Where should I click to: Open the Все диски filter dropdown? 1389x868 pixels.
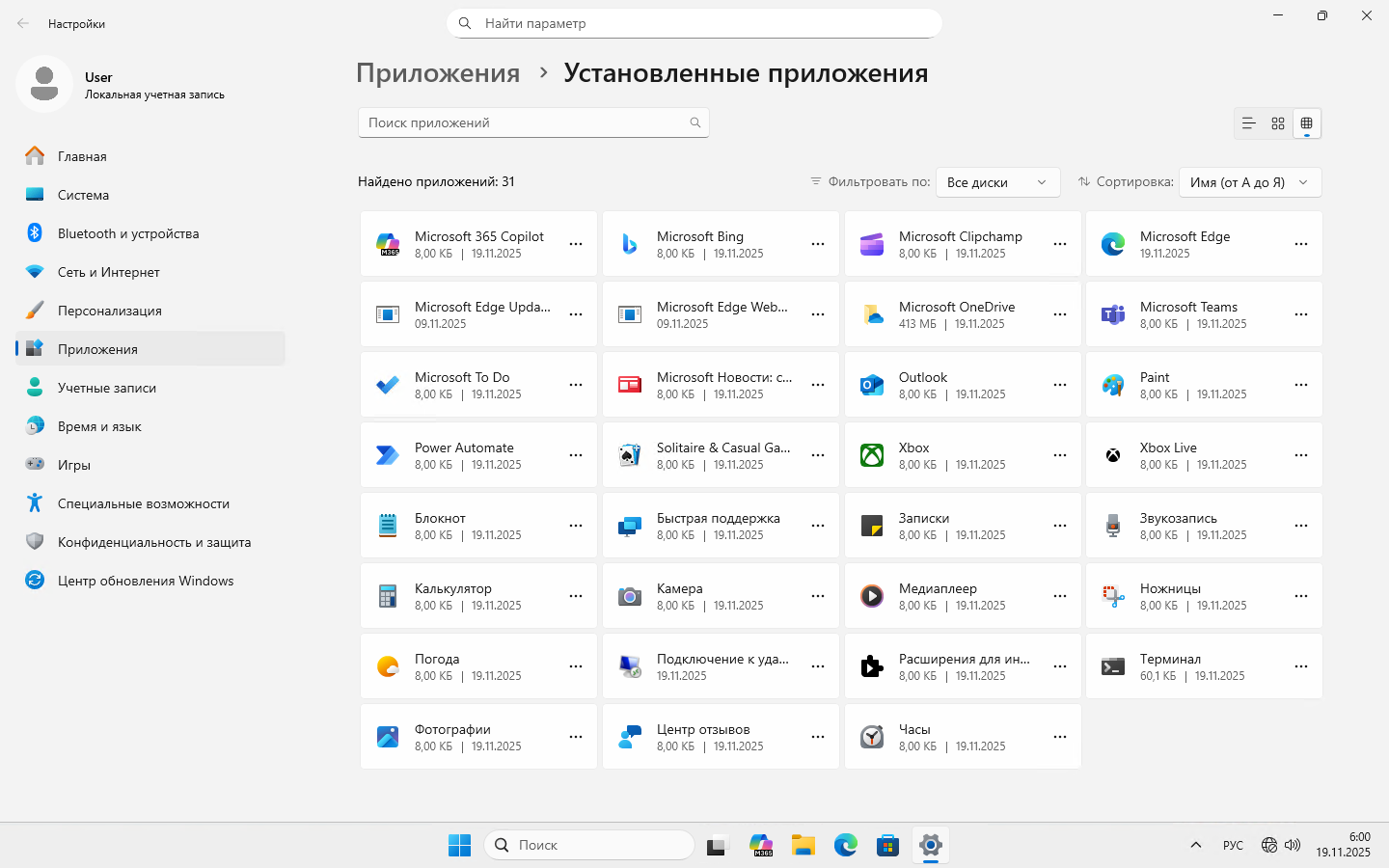point(997,182)
